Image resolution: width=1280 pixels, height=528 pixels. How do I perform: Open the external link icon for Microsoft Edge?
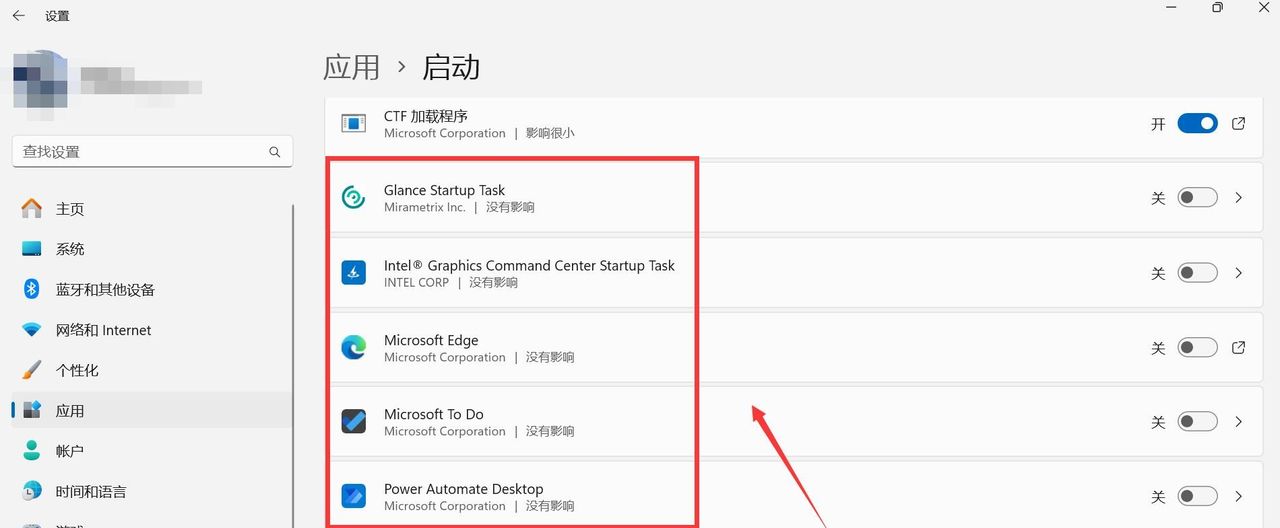1238,348
